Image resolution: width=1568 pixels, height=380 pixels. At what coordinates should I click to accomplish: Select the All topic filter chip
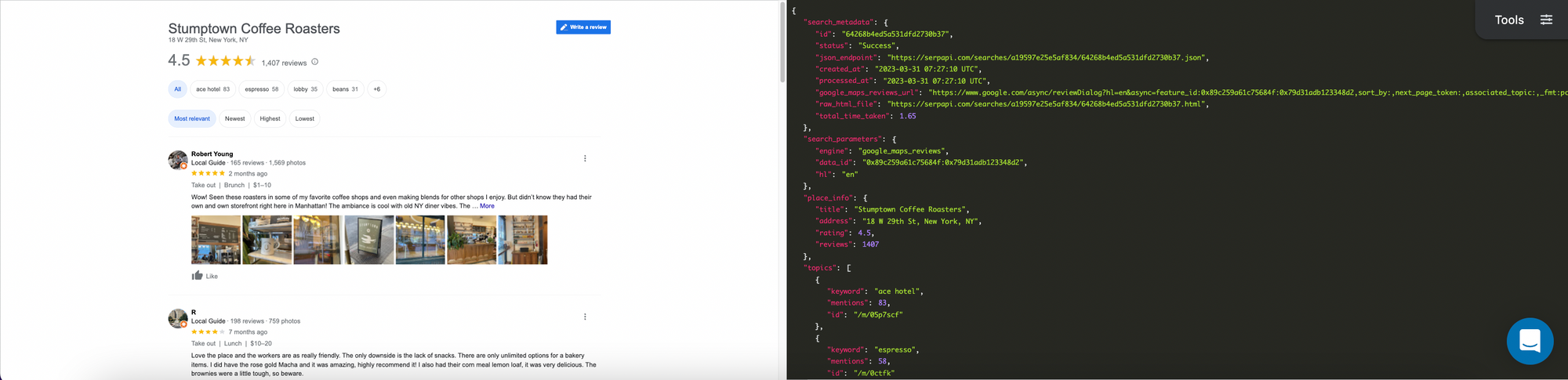[x=177, y=89]
